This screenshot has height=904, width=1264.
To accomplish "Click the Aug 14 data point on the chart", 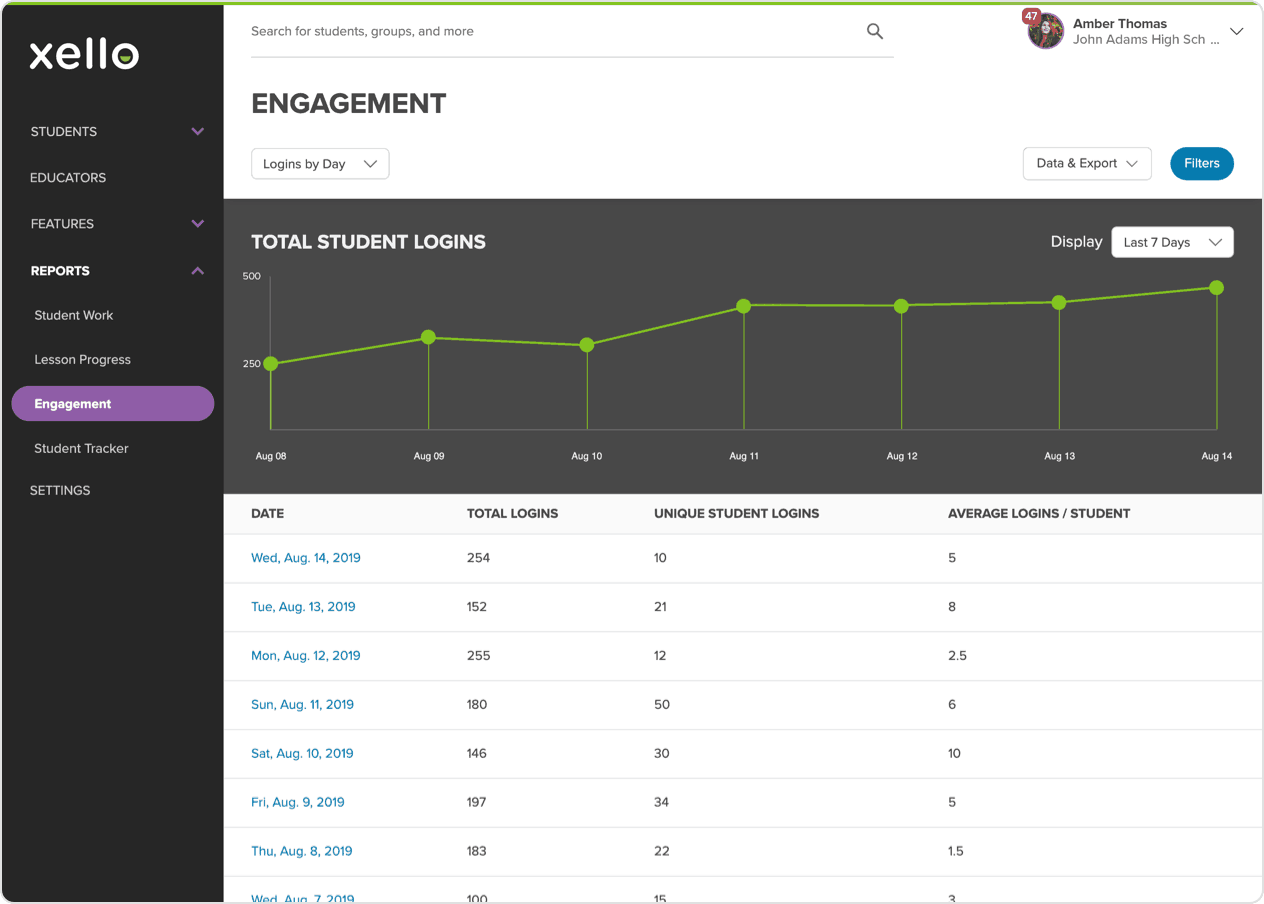I will 1216,287.
